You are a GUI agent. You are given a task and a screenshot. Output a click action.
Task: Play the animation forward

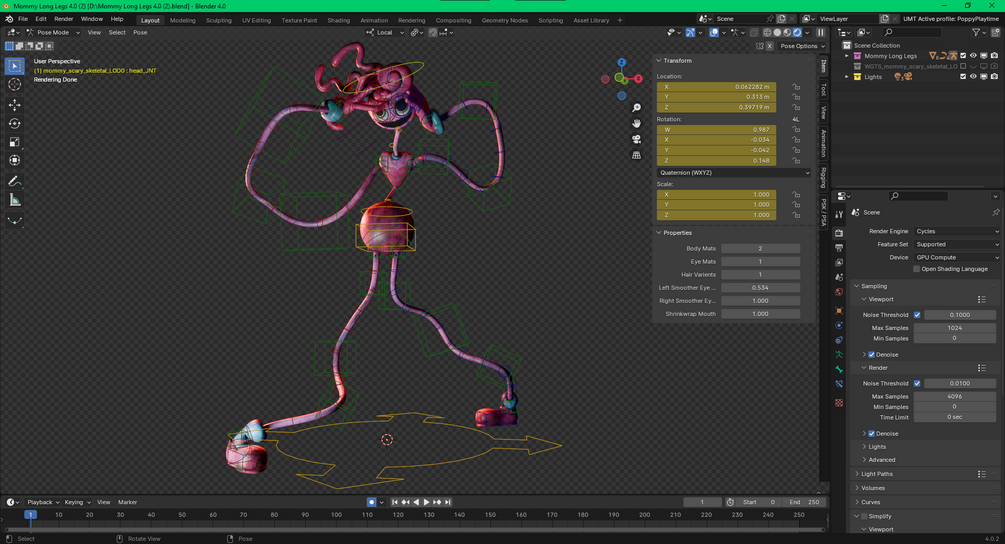tap(426, 502)
